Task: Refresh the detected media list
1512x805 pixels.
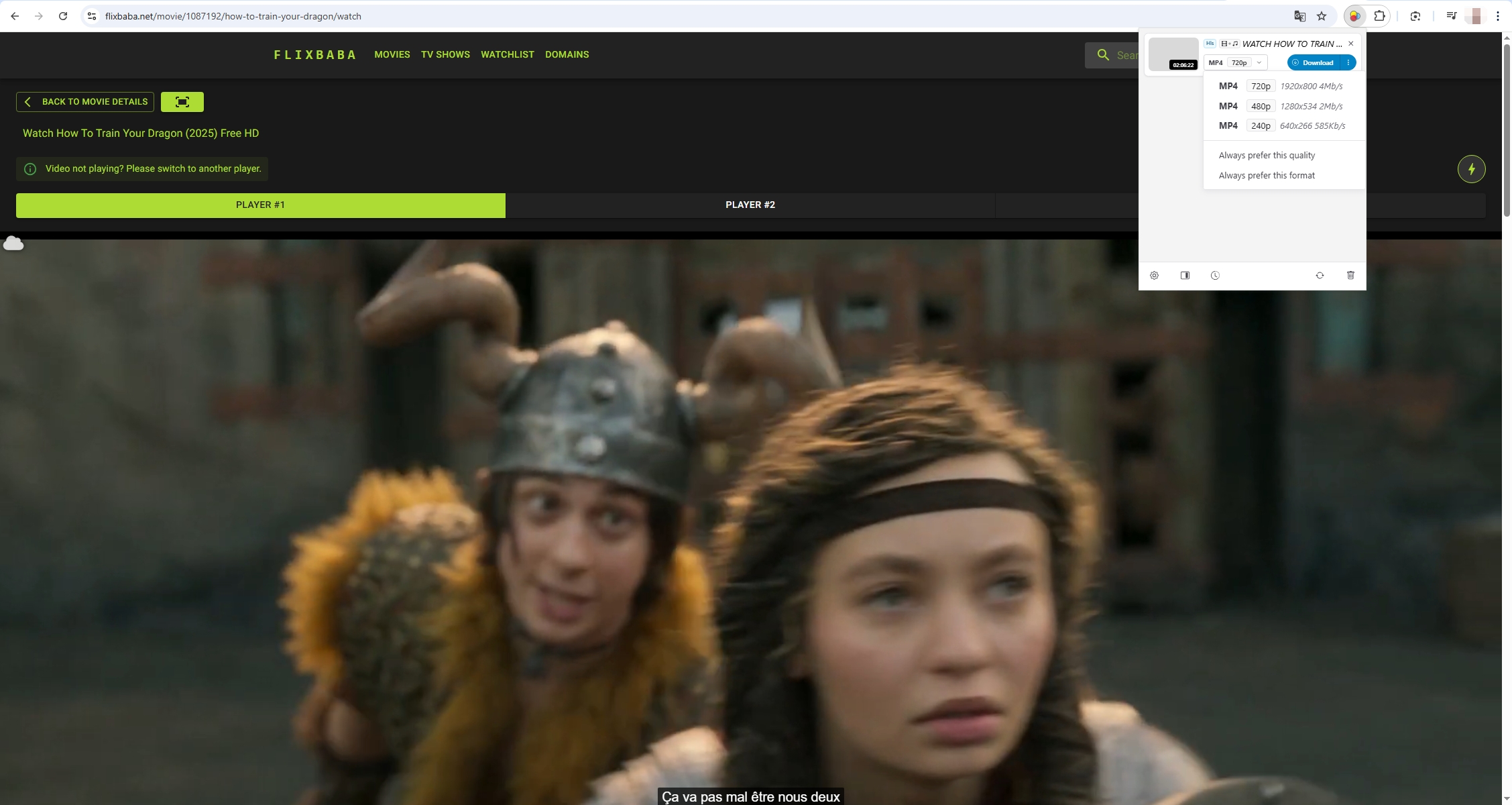Action: pyautogui.click(x=1320, y=275)
